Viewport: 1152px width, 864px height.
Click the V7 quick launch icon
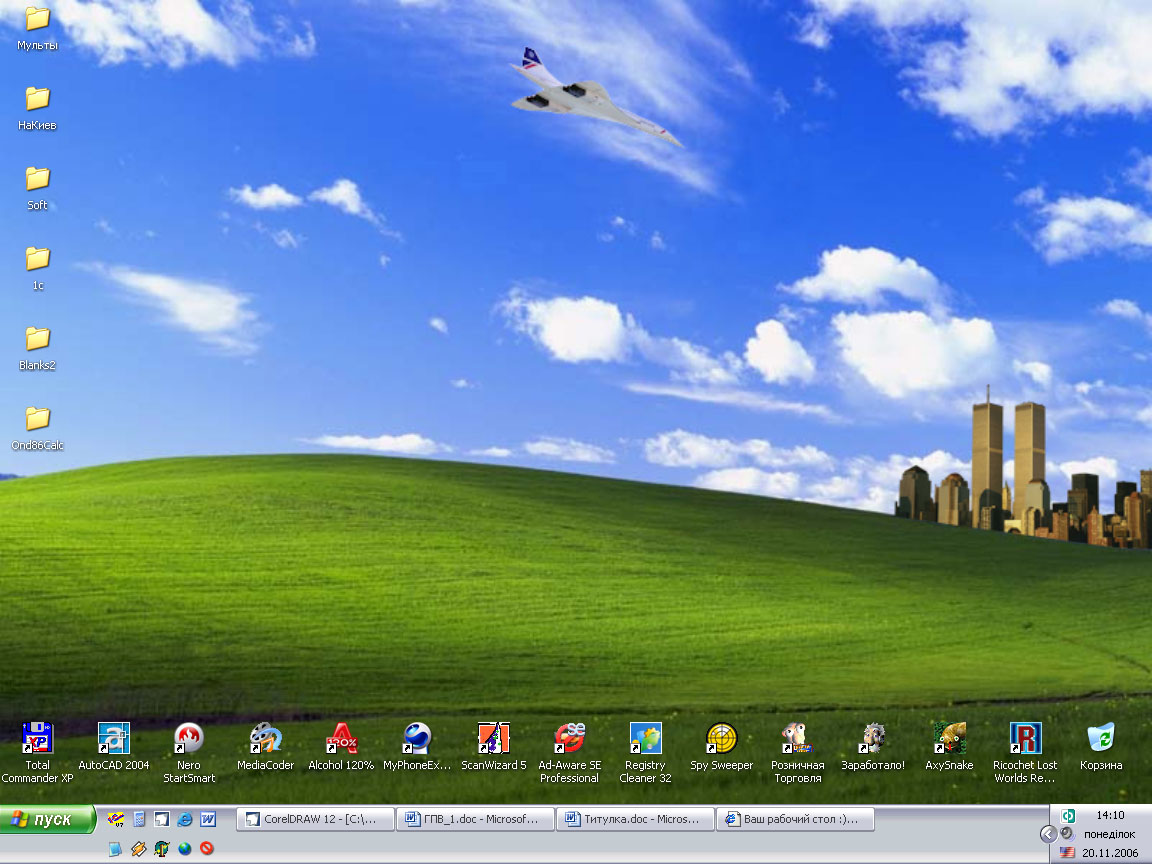click(115, 818)
